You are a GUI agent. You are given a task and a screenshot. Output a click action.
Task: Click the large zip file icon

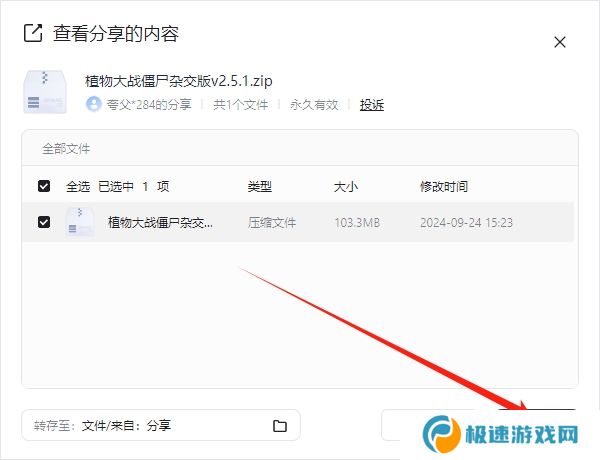point(45,92)
